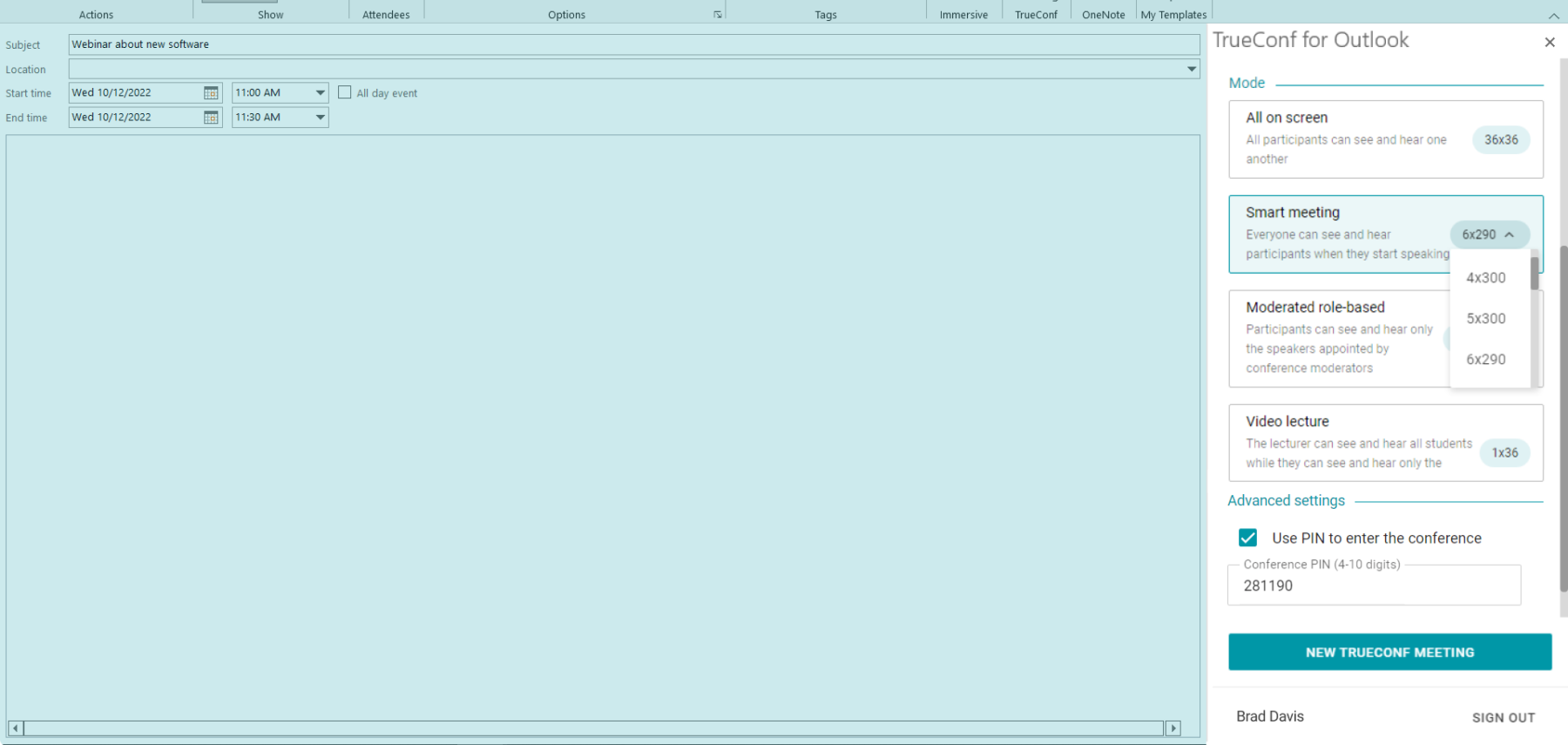This screenshot has width=1568, height=745.
Task: Close the TrueConf for Outlook pane
Action: click(1550, 42)
